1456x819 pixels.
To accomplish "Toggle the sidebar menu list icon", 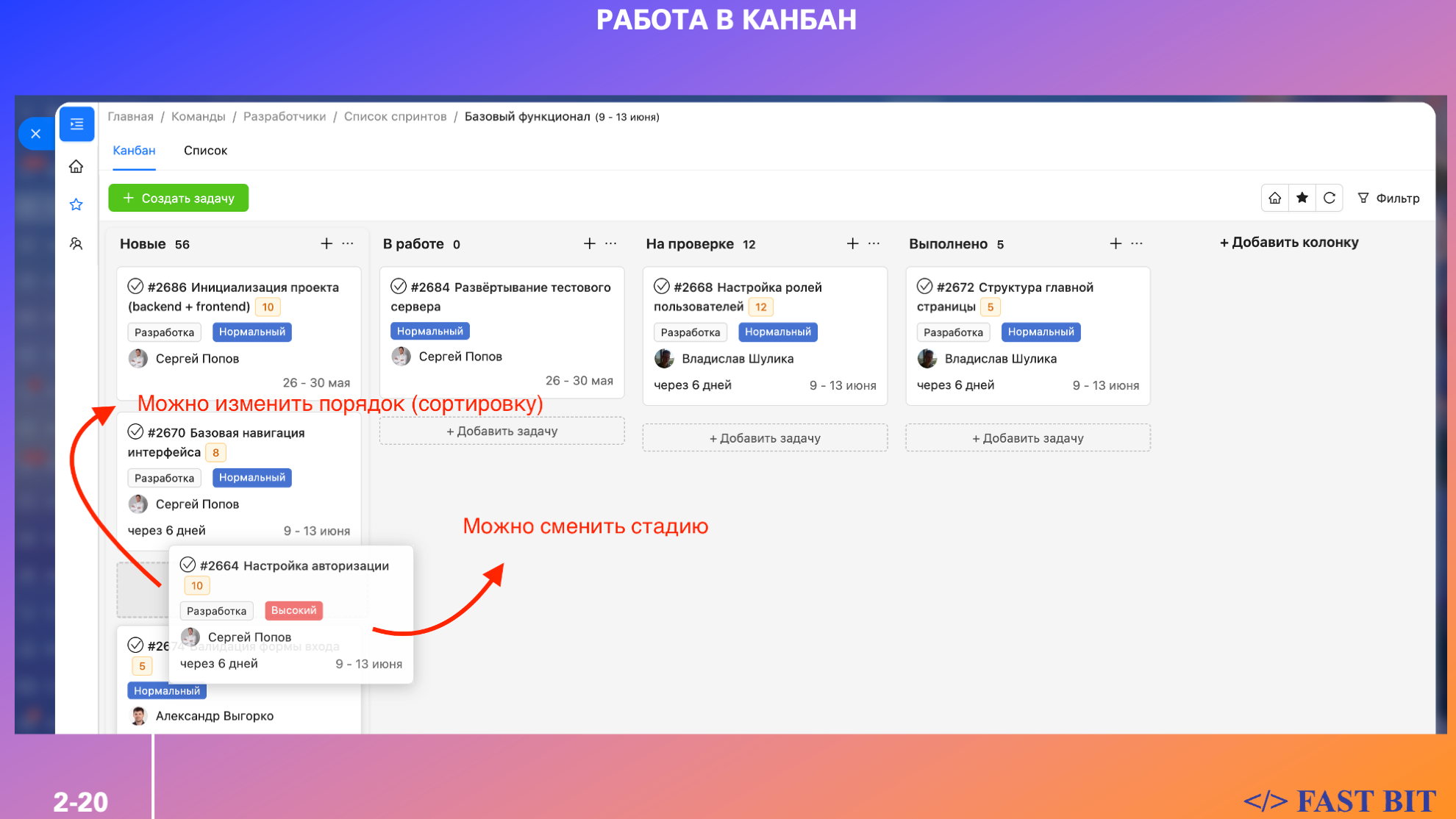I will point(76,124).
